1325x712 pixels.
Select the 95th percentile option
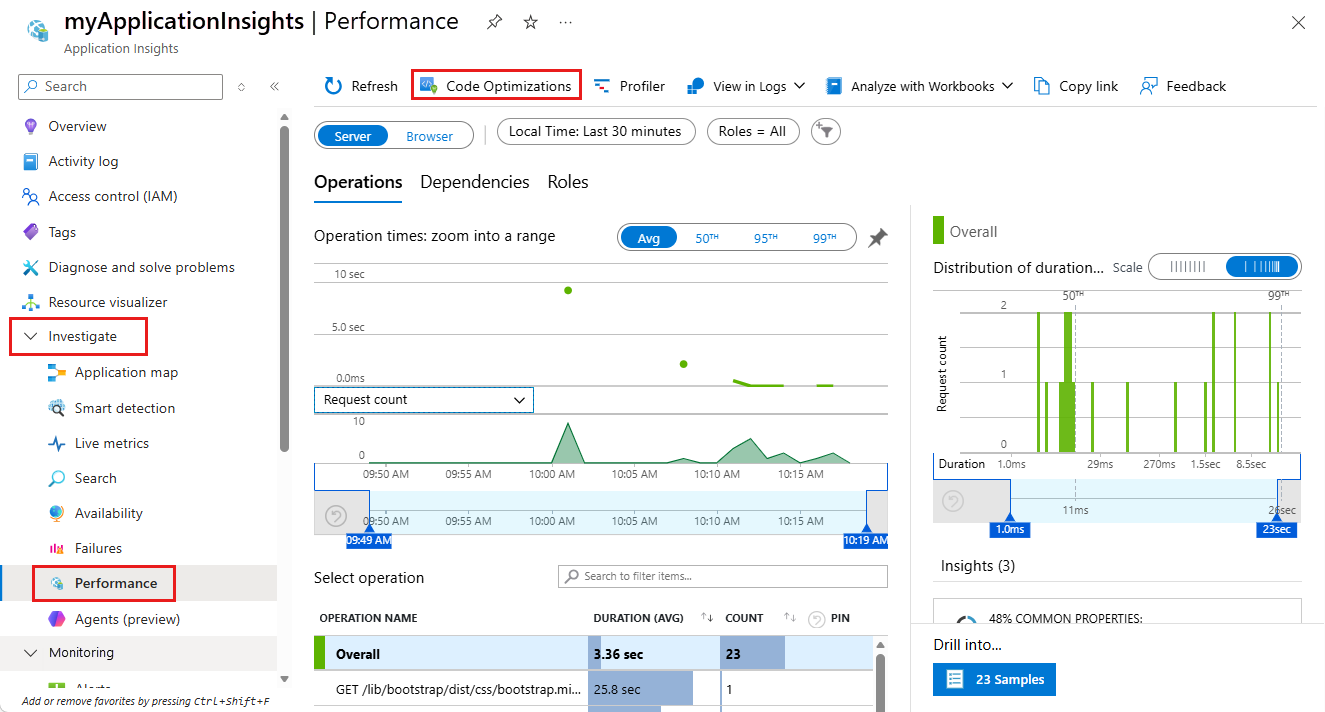click(766, 238)
